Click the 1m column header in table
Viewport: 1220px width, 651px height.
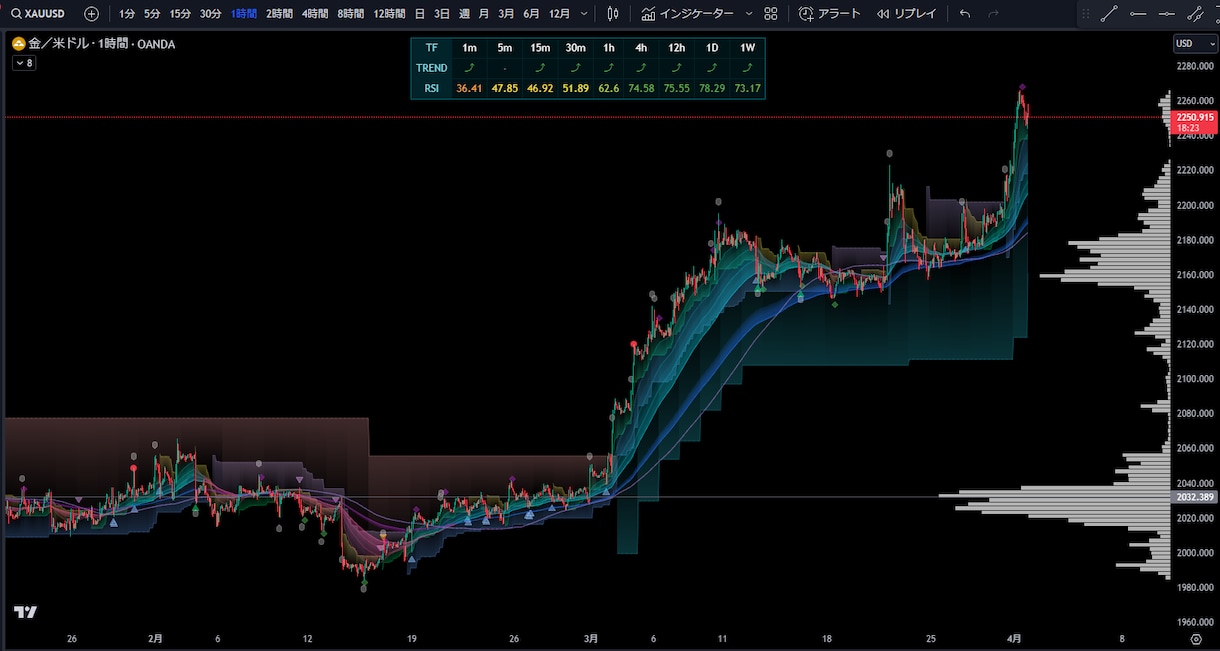coord(469,48)
